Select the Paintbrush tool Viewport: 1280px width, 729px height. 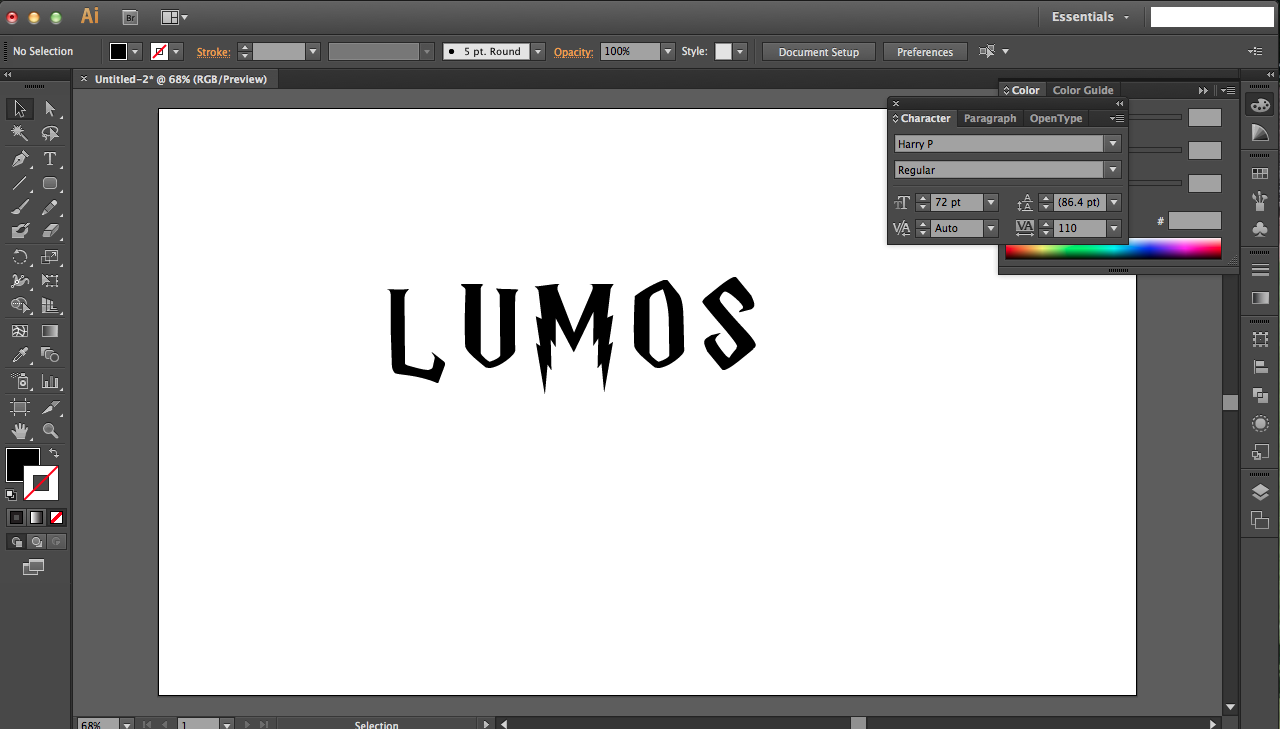(20, 208)
